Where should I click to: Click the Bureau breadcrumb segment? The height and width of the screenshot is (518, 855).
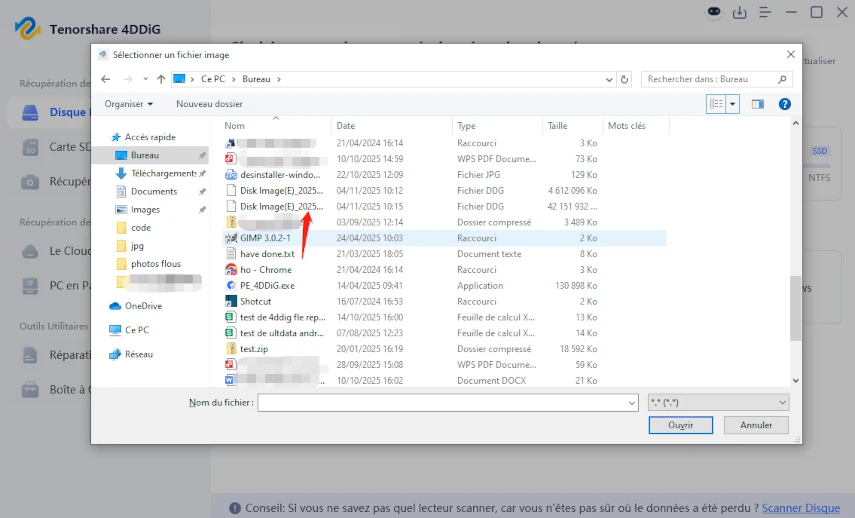coord(256,79)
